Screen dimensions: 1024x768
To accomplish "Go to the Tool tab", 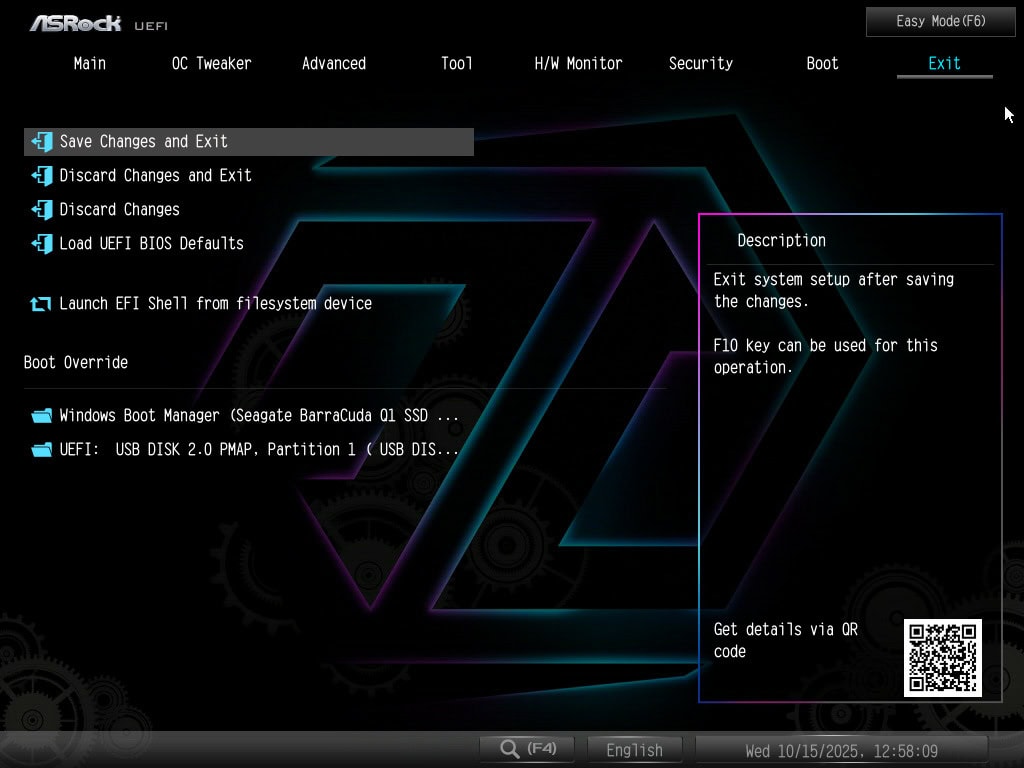I will [457, 63].
